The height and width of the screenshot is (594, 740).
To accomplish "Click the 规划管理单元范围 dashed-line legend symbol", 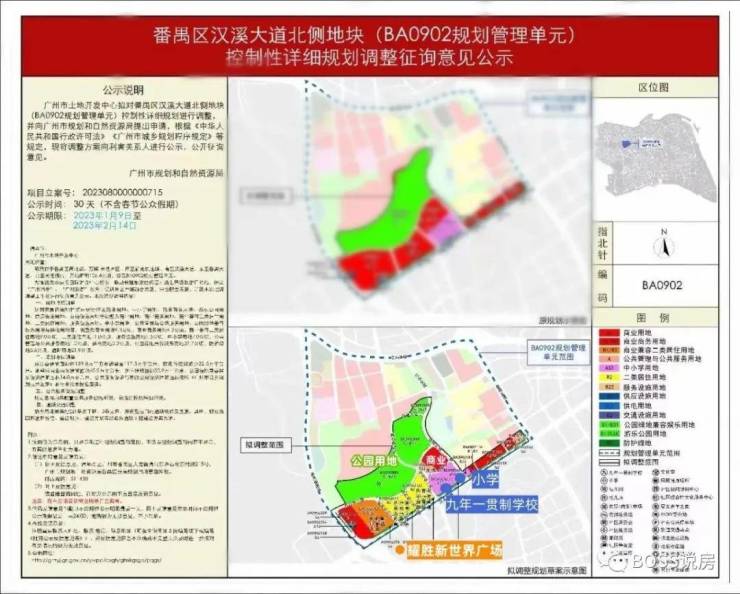I will 609,453.
